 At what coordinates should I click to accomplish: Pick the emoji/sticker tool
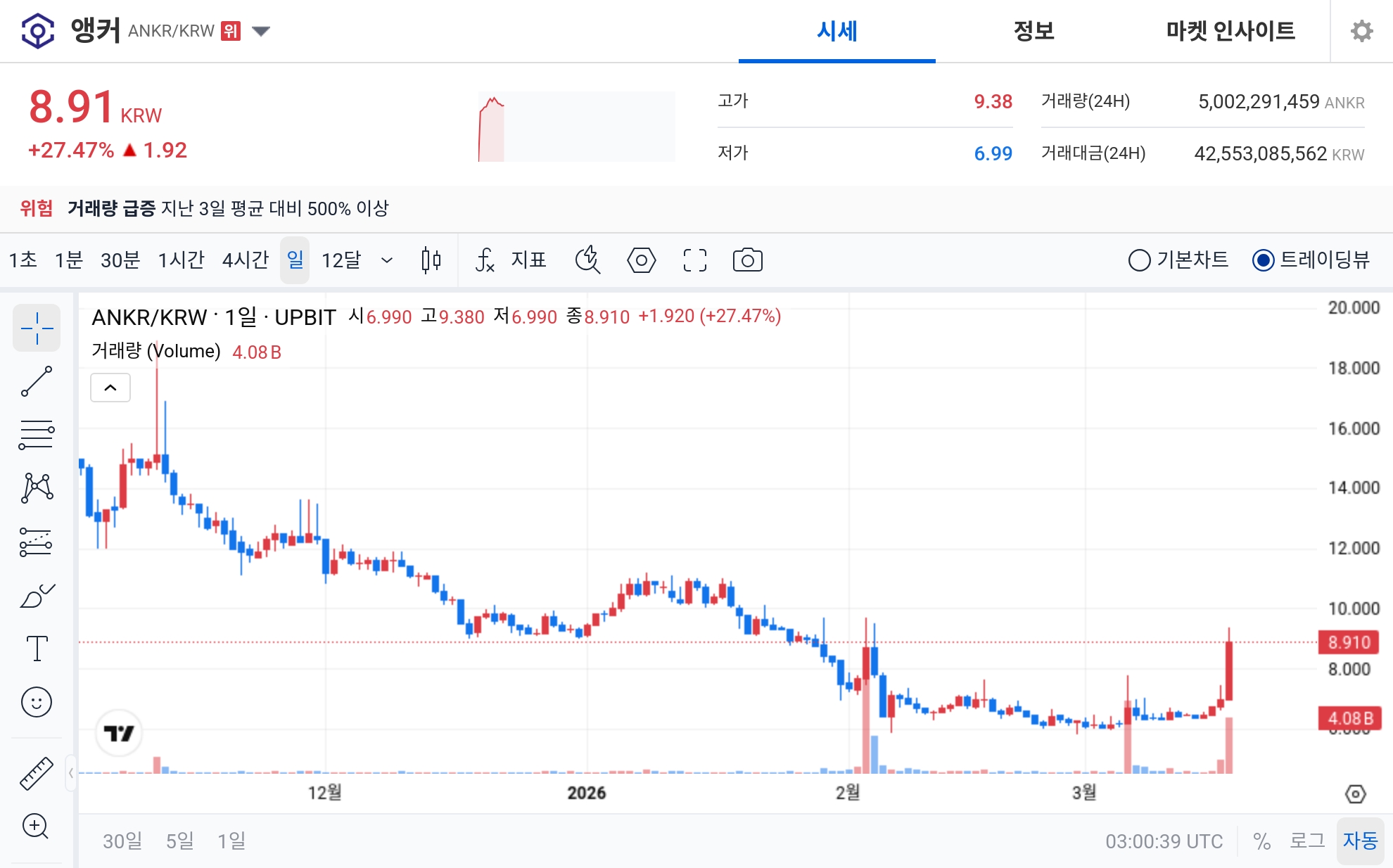(37, 702)
